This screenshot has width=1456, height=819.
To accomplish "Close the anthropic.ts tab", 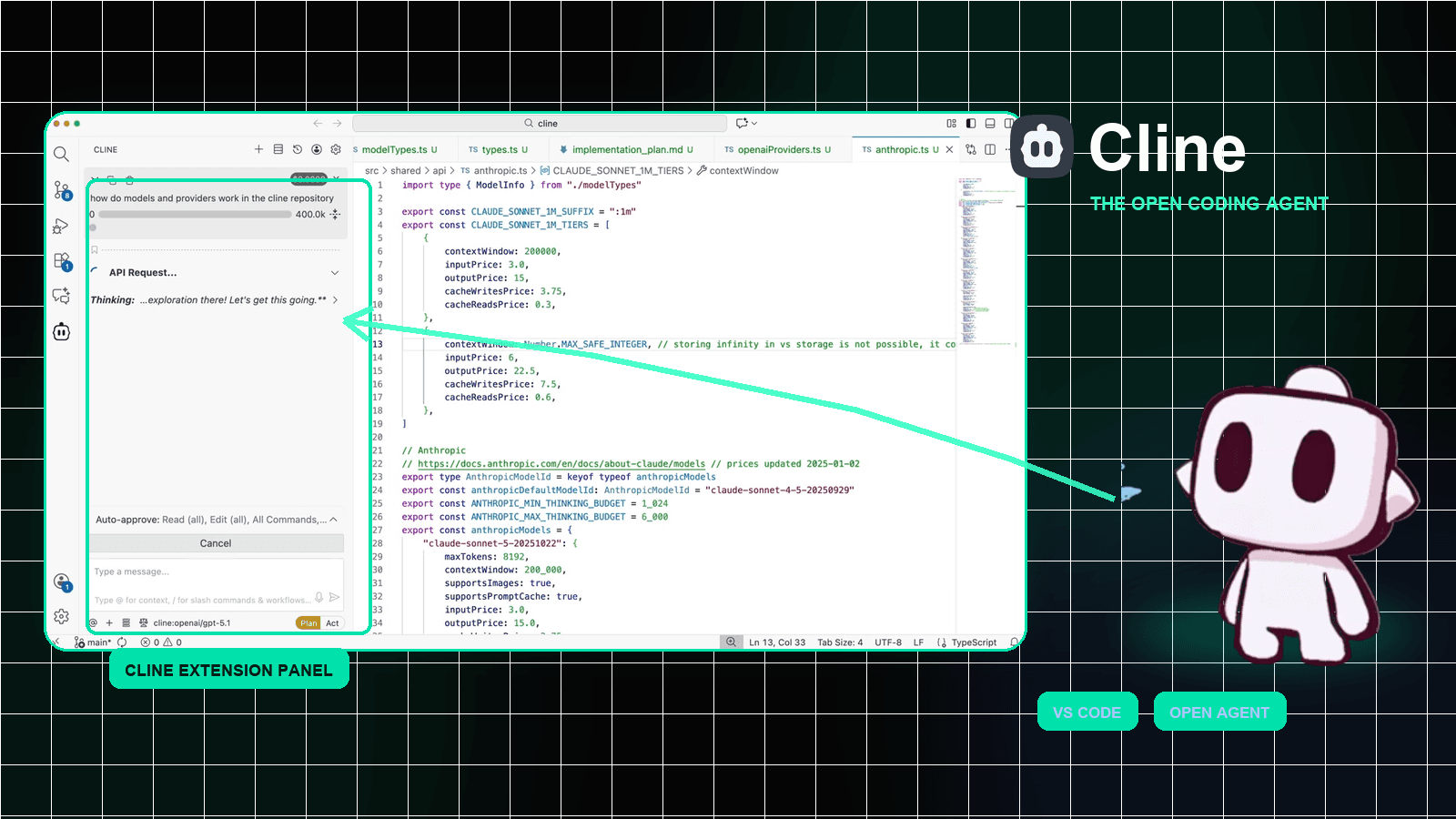I will coord(950,149).
